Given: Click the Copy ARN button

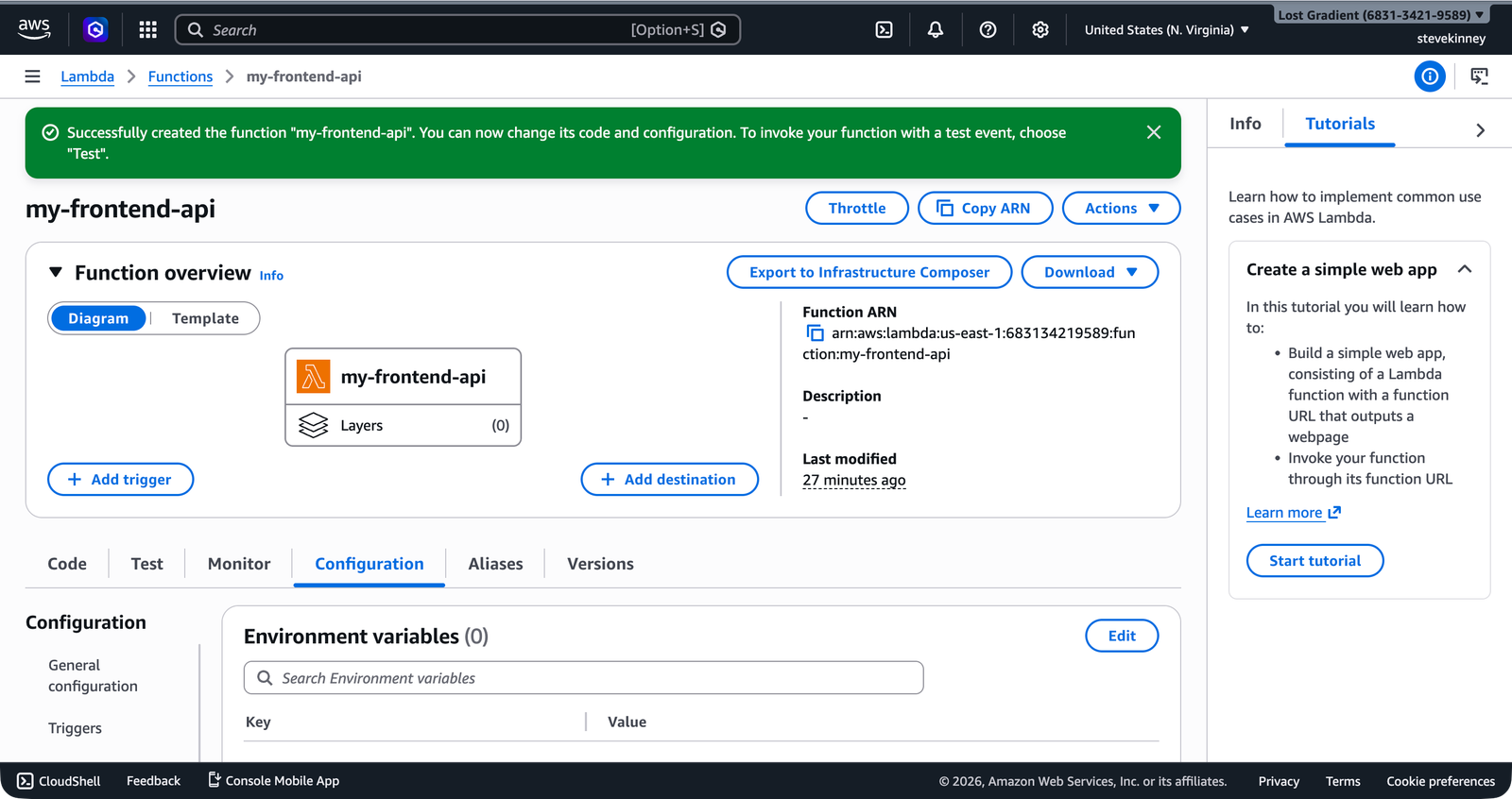Looking at the screenshot, I should (x=985, y=208).
